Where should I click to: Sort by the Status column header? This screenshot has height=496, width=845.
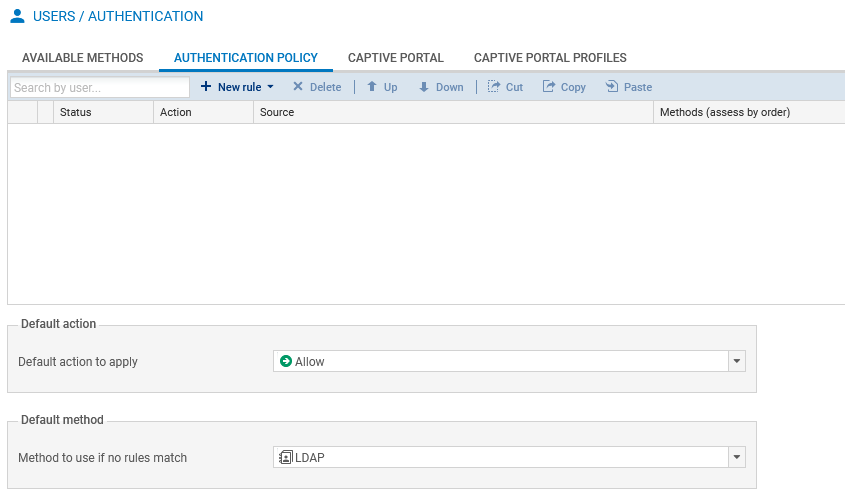(x=75, y=112)
